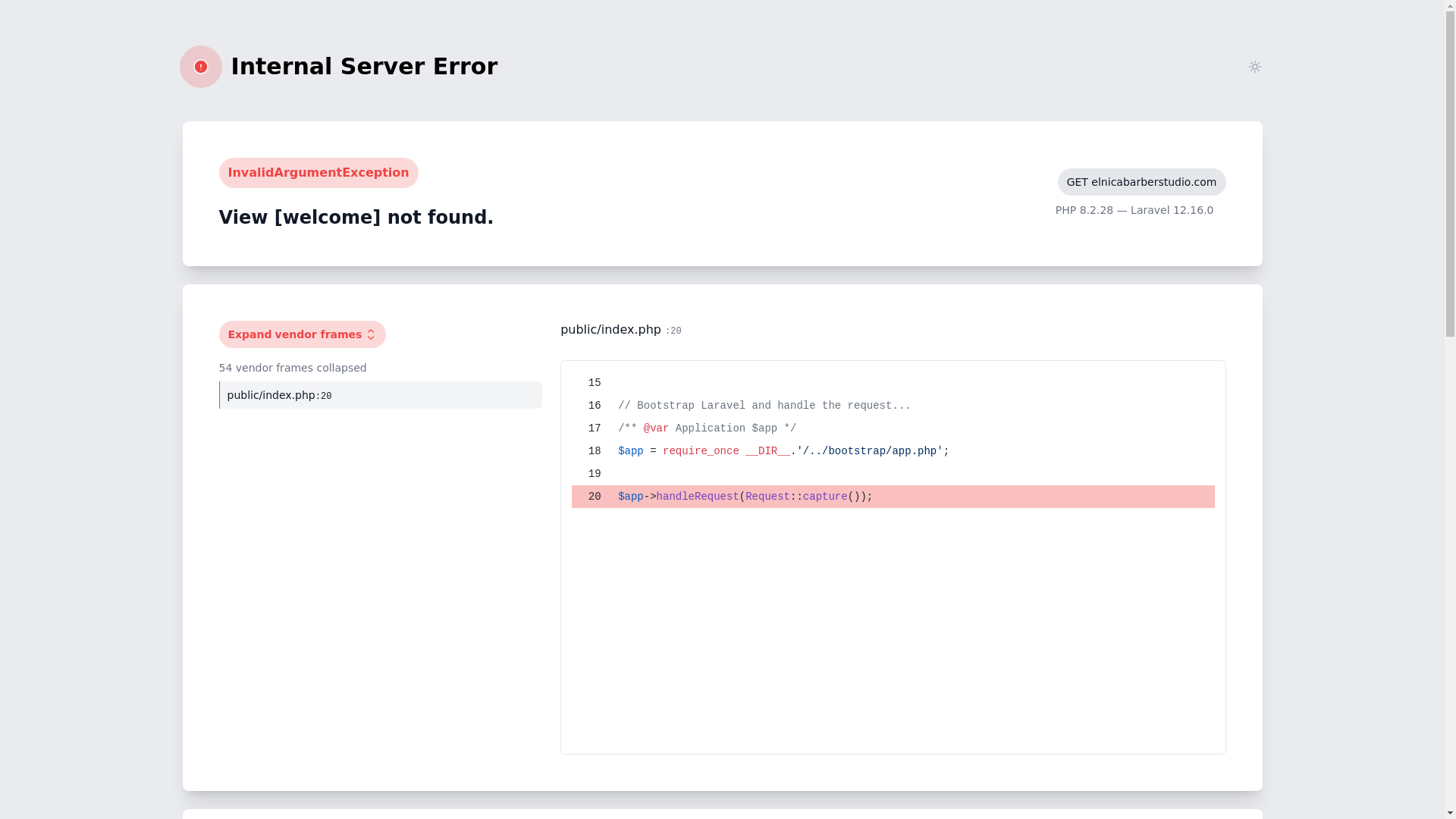
Task: Expand vendor frames button
Action: pos(302,334)
